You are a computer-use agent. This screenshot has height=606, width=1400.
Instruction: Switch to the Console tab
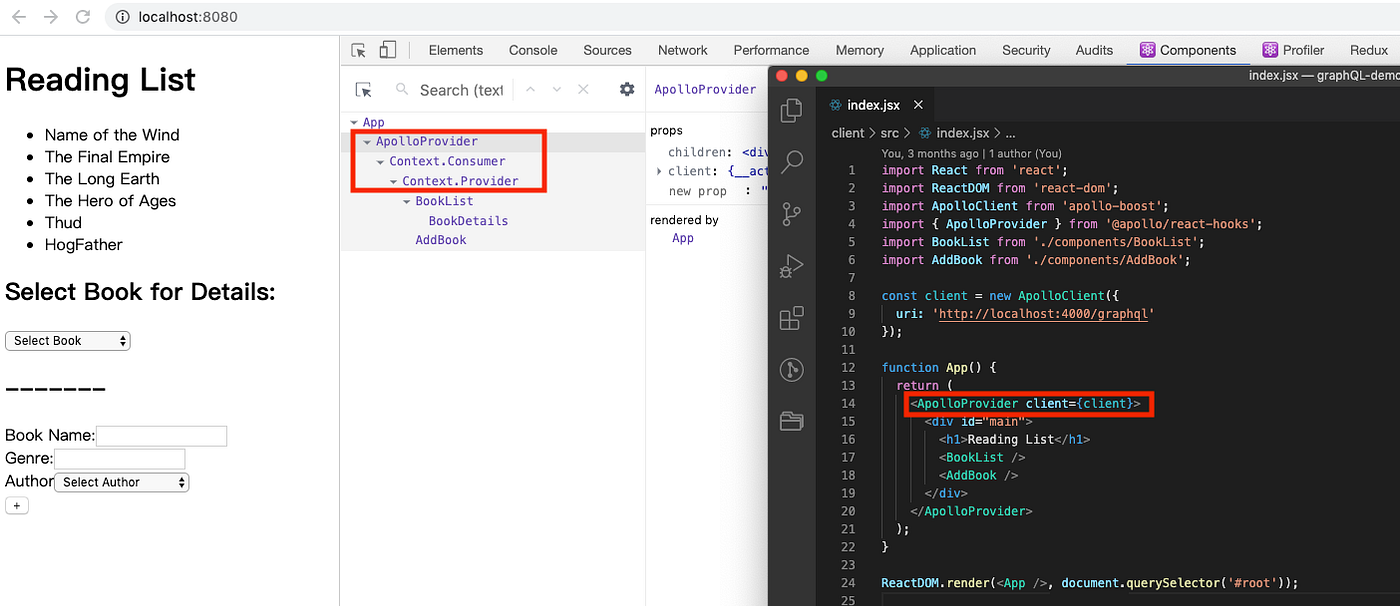click(x=533, y=50)
